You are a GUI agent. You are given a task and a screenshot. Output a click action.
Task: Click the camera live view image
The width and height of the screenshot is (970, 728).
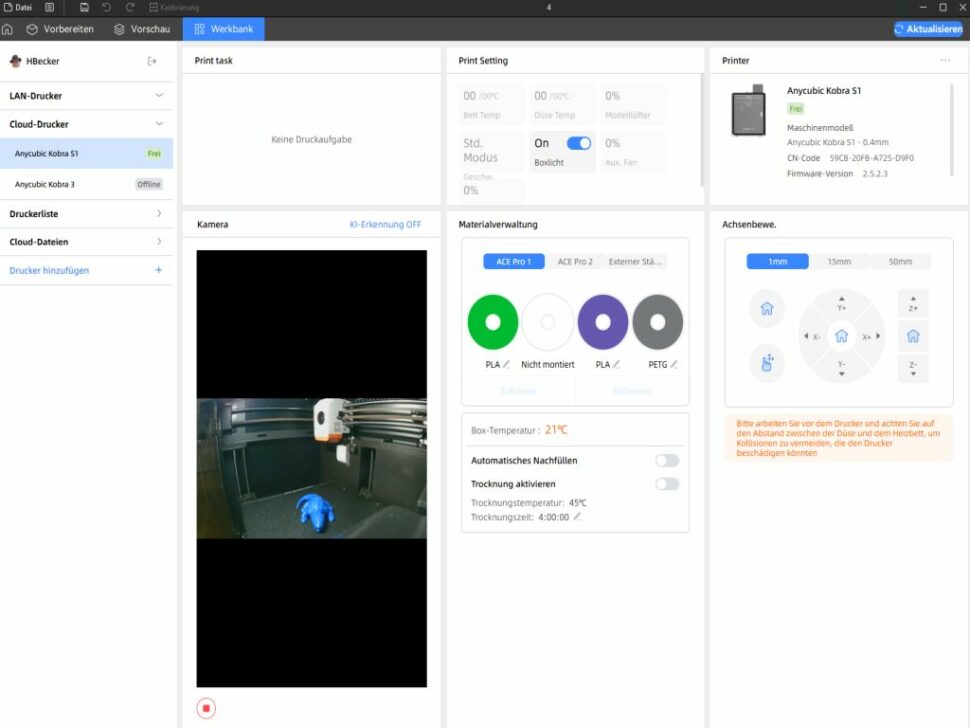pyautogui.click(x=312, y=468)
